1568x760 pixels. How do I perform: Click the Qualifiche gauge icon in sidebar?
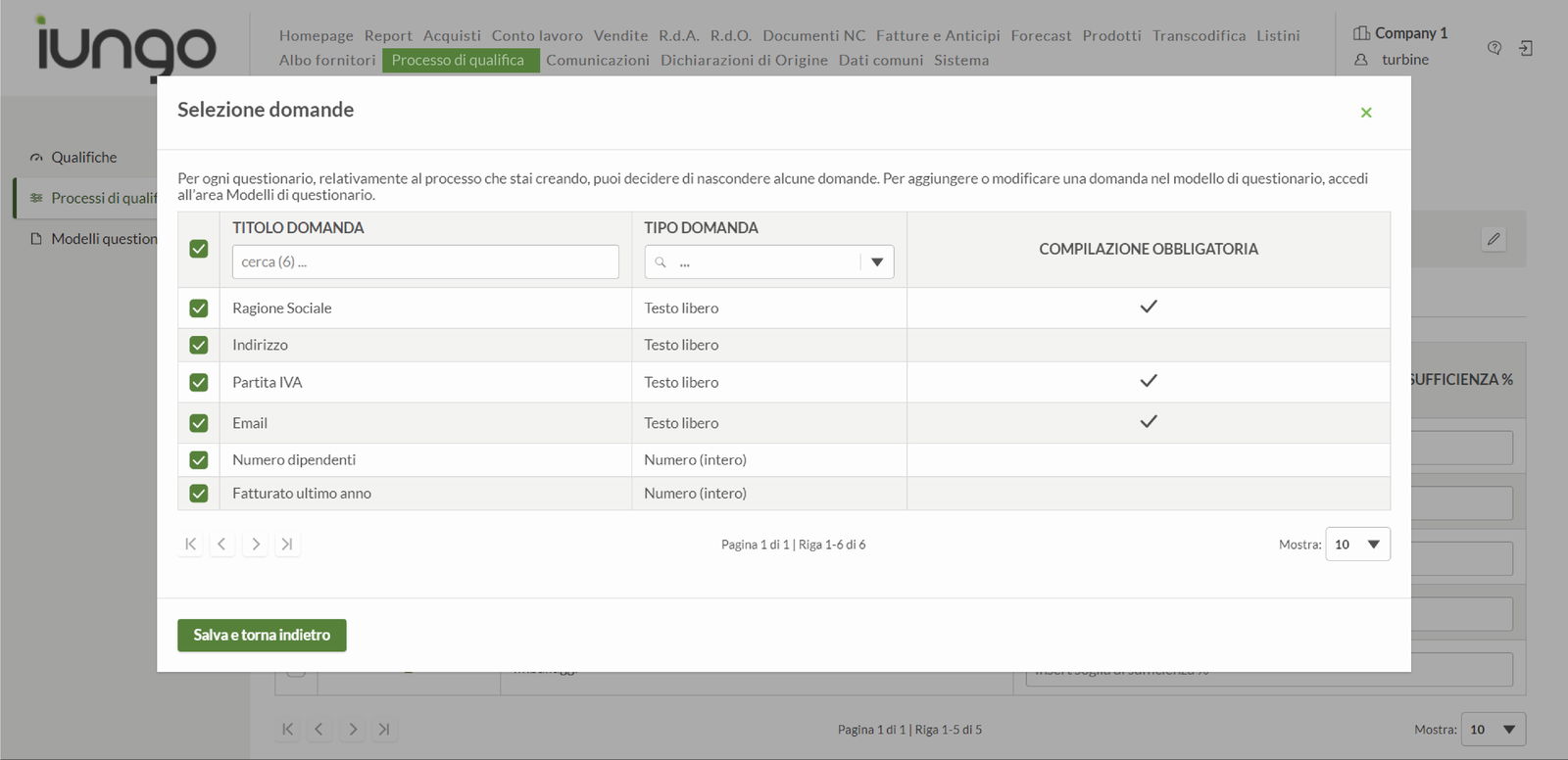(36, 158)
